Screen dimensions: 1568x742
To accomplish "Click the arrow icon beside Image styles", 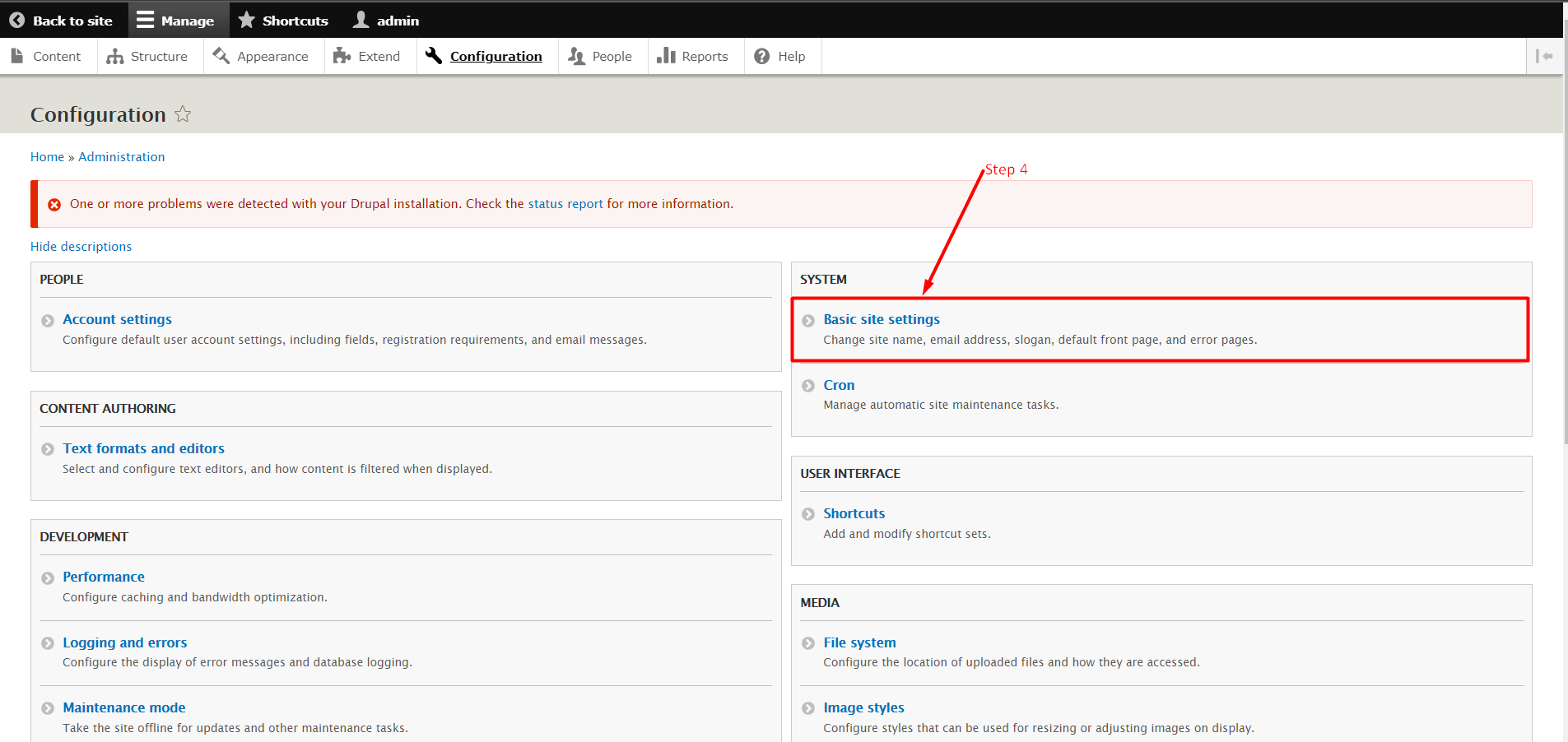I will point(808,708).
